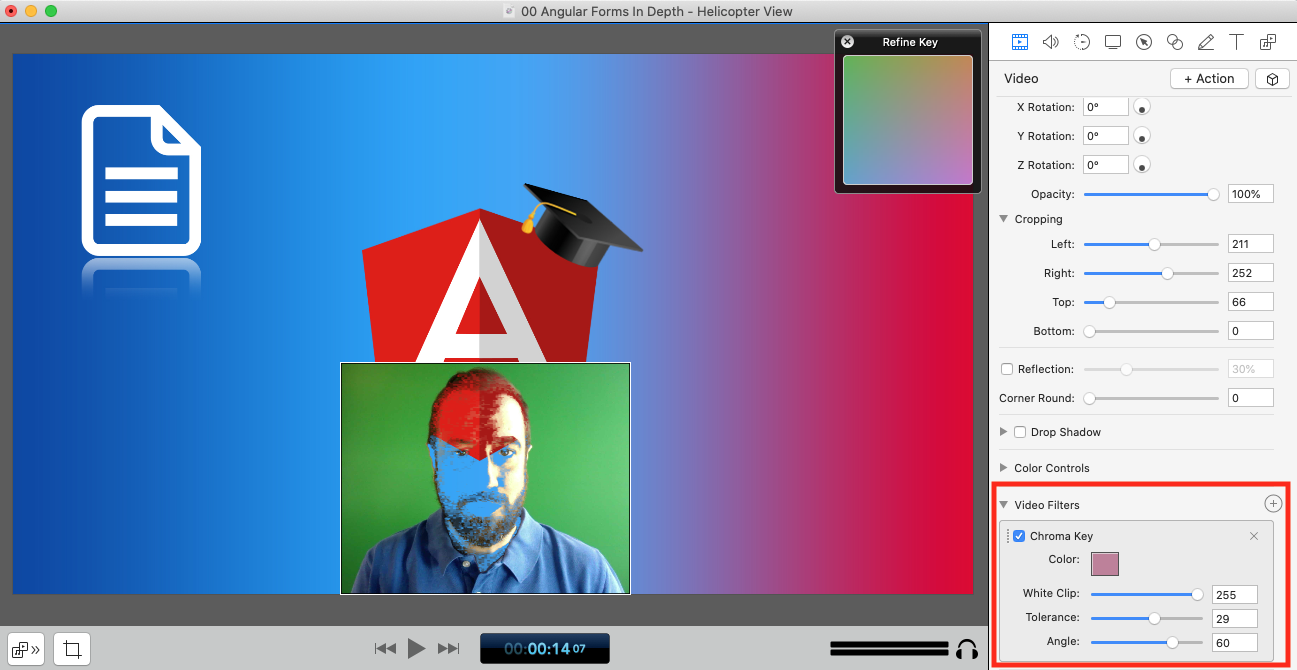Open the Annotations pencil tab
The height and width of the screenshot is (670, 1297).
(x=1206, y=42)
